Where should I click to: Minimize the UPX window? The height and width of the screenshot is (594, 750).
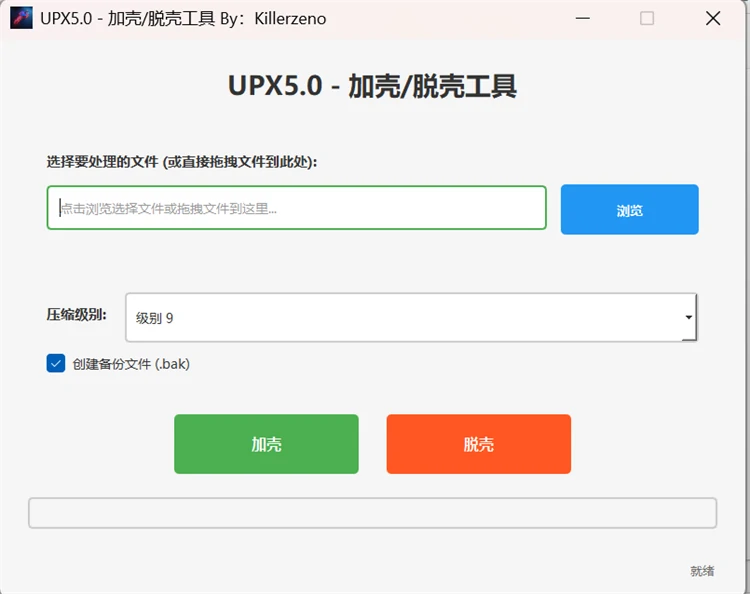coord(583,18)
